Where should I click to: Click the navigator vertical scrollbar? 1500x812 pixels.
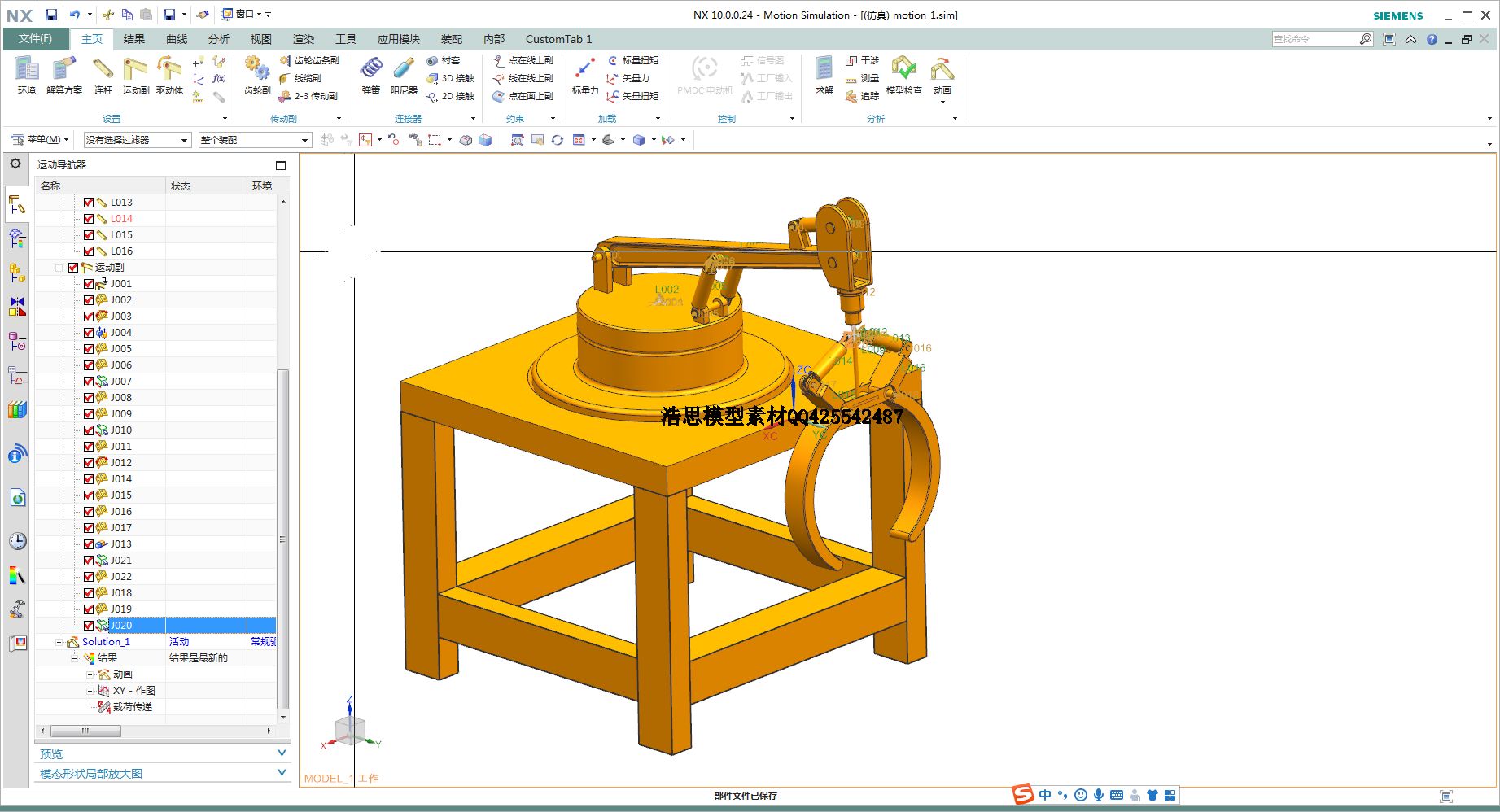pyautogui.click(x=283, y=539)
